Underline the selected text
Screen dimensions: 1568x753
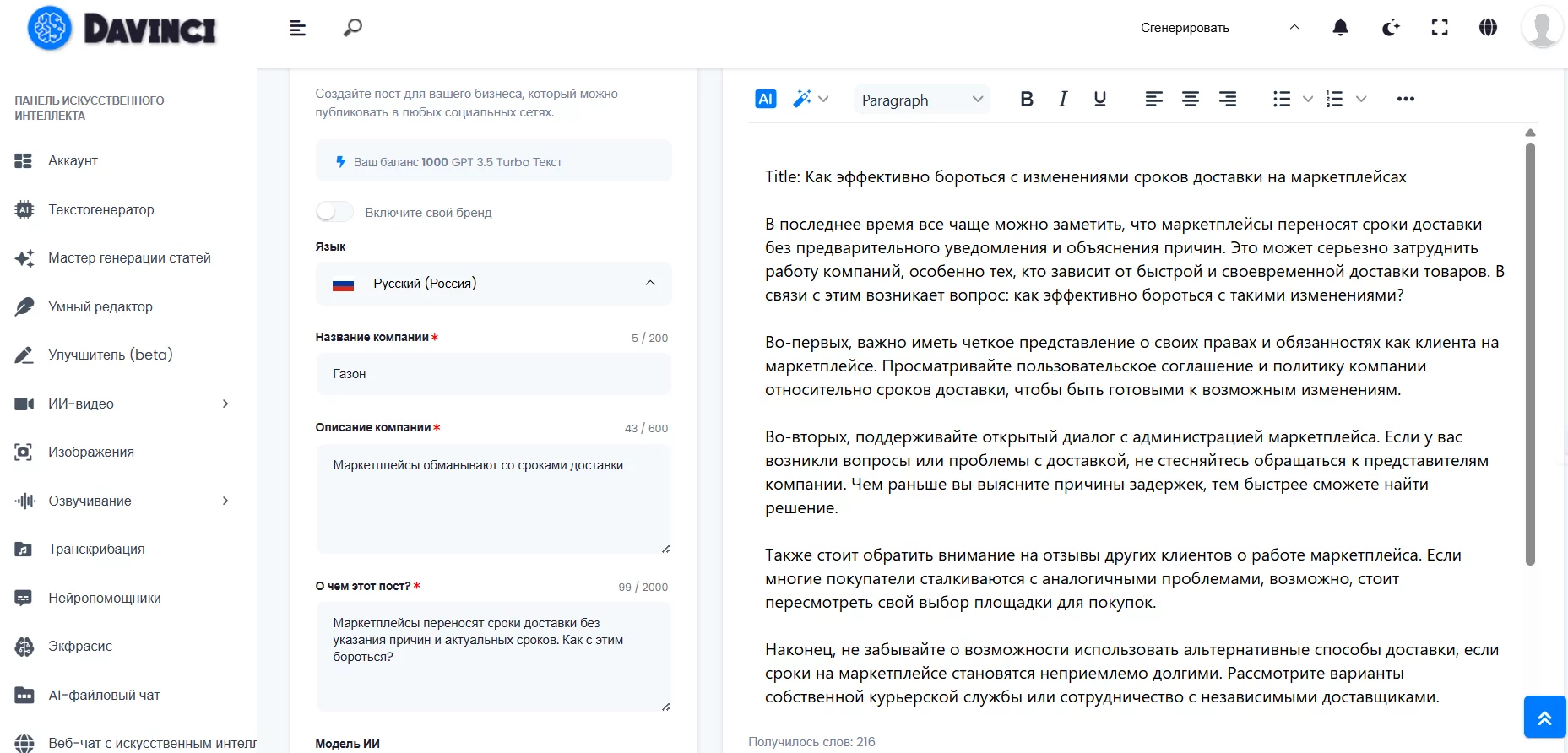pyautogui.click(x=1099, y=99)
